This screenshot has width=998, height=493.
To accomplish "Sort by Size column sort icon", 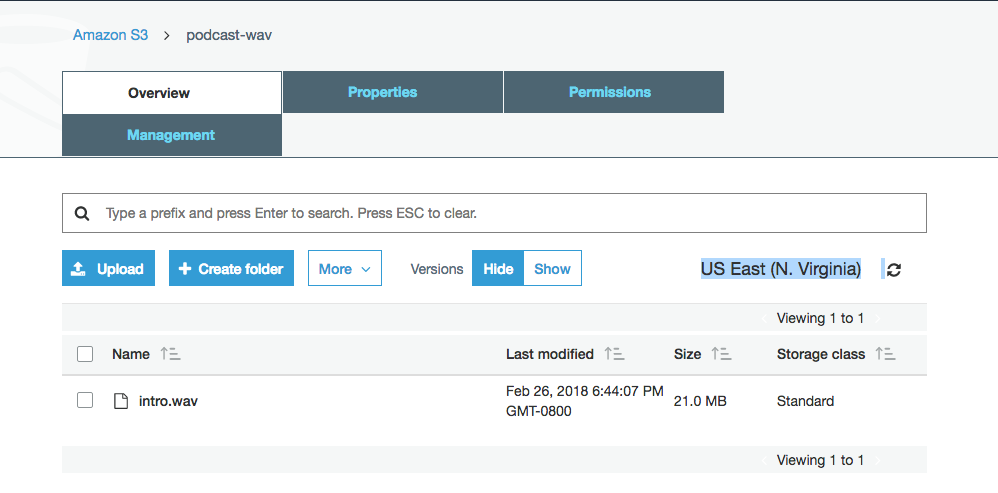I will click(x=721, y=354).
